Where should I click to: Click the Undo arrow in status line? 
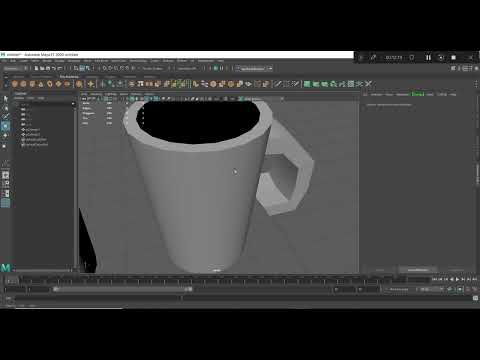click(x=54, y=68)
